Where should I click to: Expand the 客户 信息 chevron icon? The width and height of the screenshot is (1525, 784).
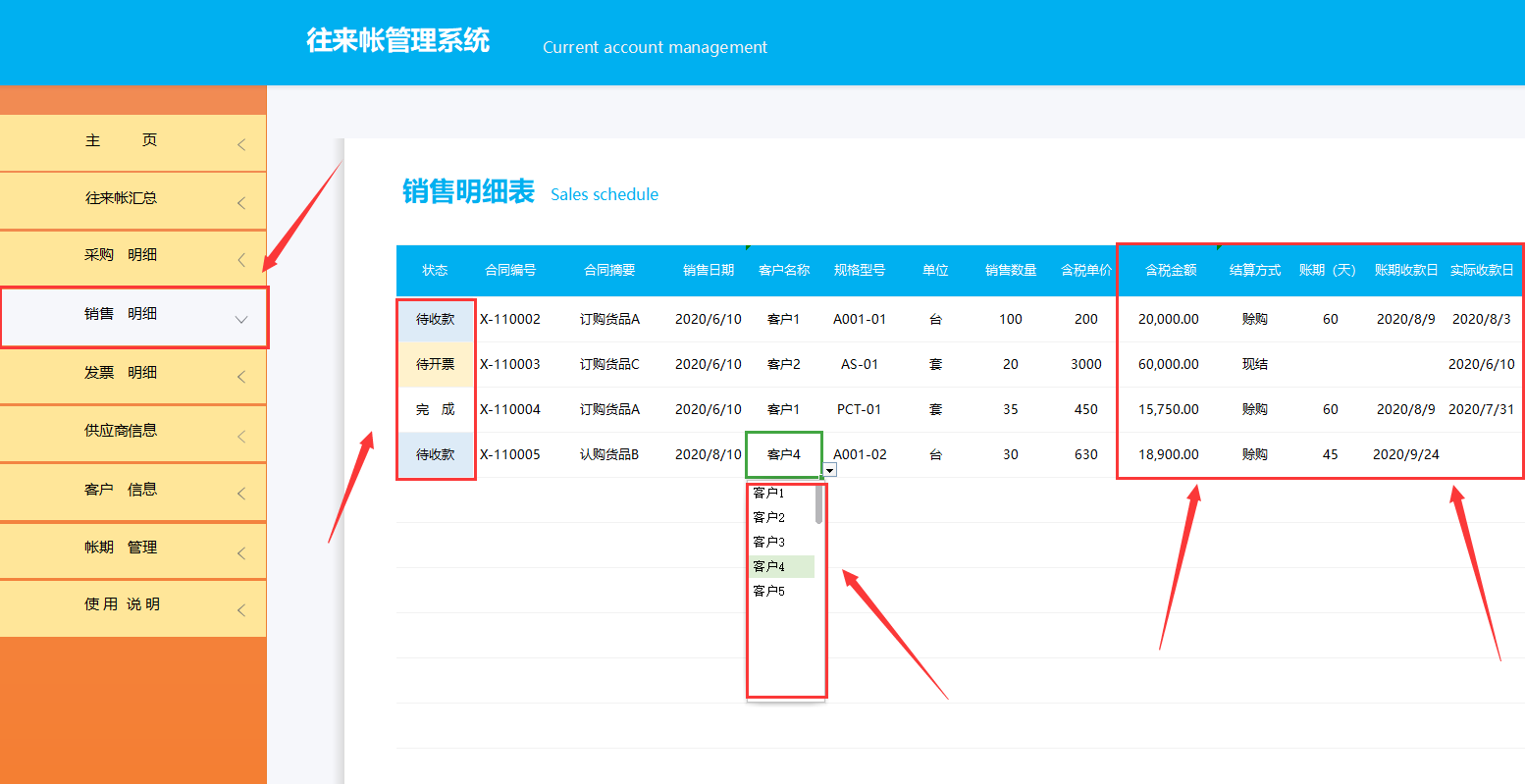point(241,492)
